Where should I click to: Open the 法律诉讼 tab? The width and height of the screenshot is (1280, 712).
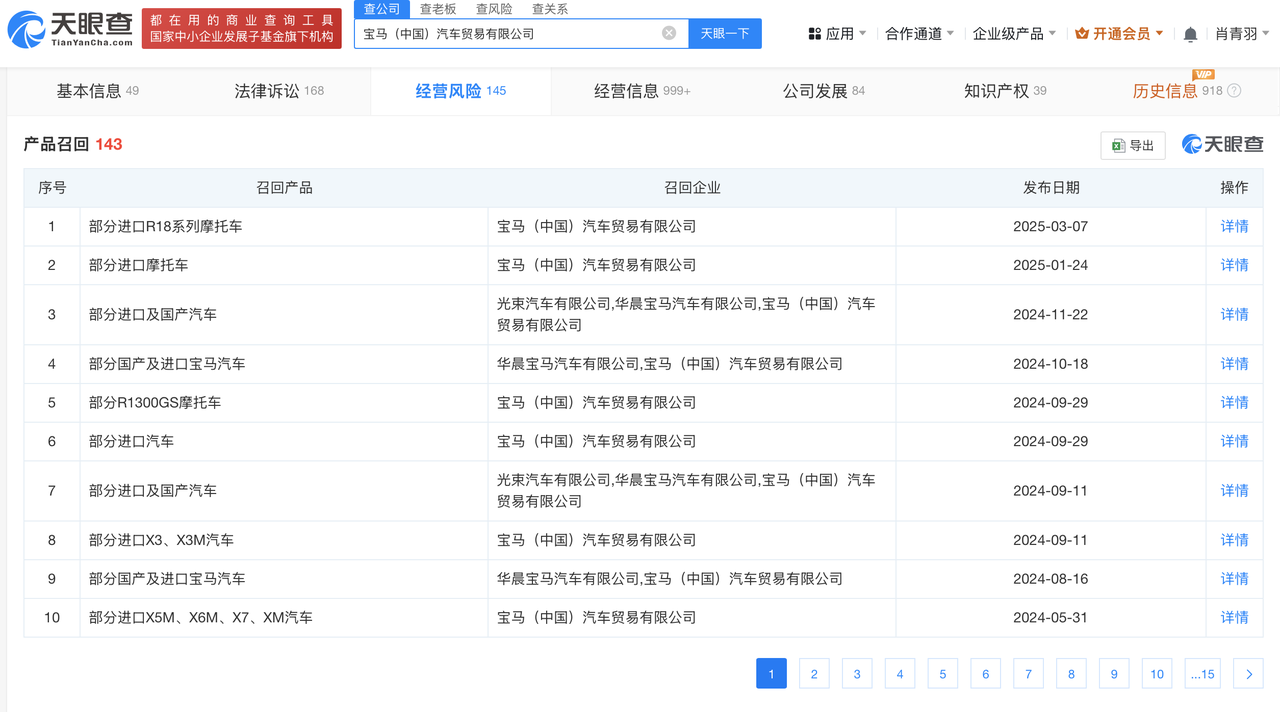[279, 91]
